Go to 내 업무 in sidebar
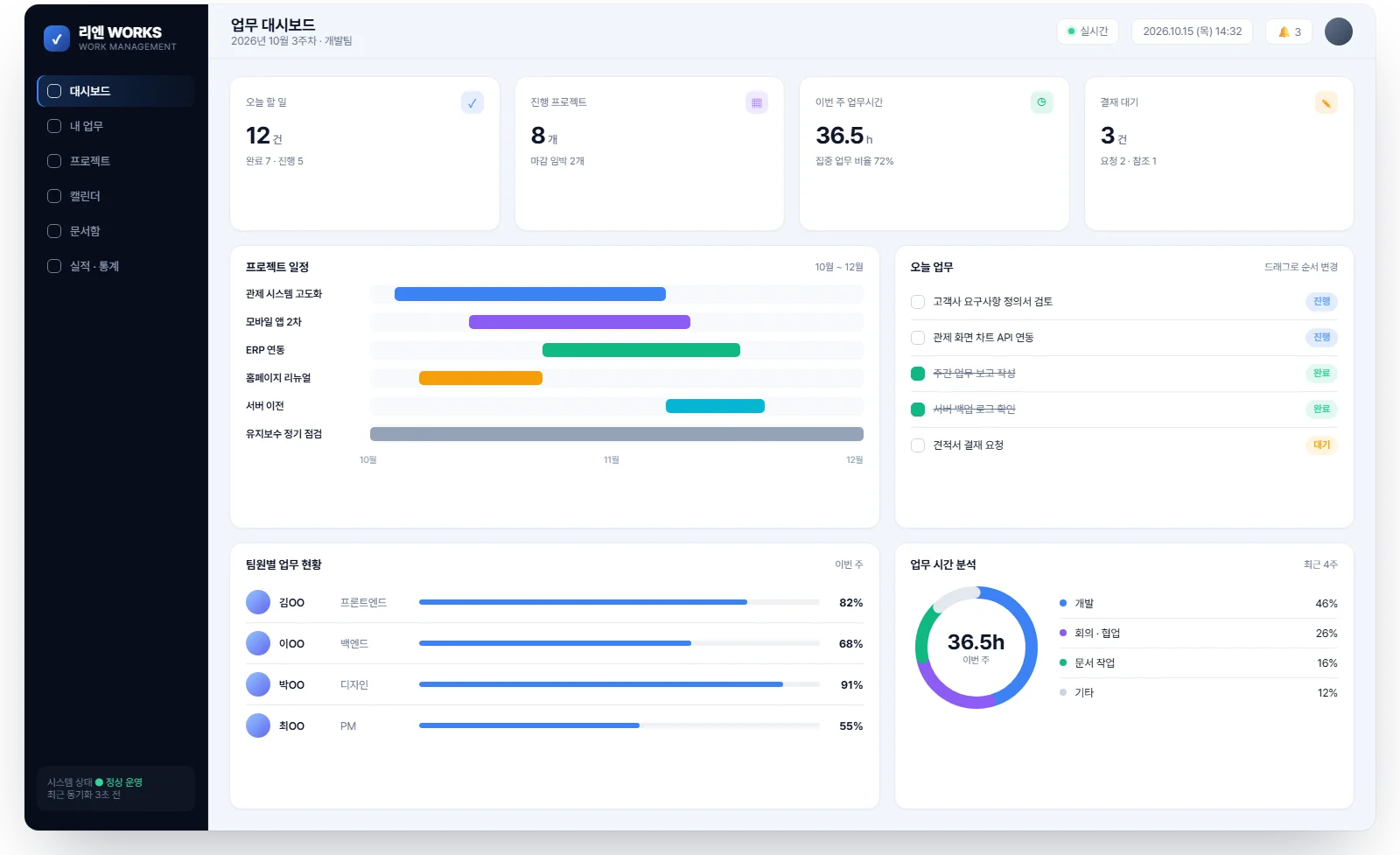The image size is (1400, 855). (115, 126)
